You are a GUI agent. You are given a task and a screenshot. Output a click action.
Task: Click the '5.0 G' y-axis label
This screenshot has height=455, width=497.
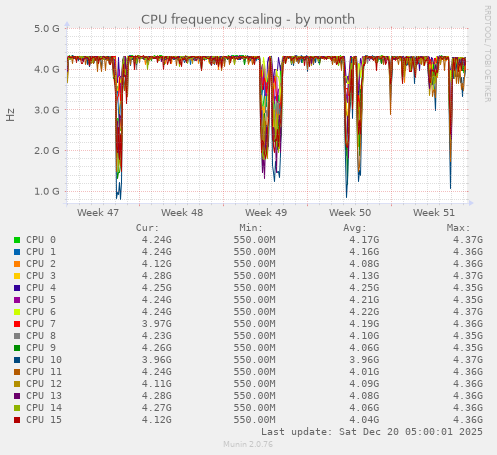[47, 29]
